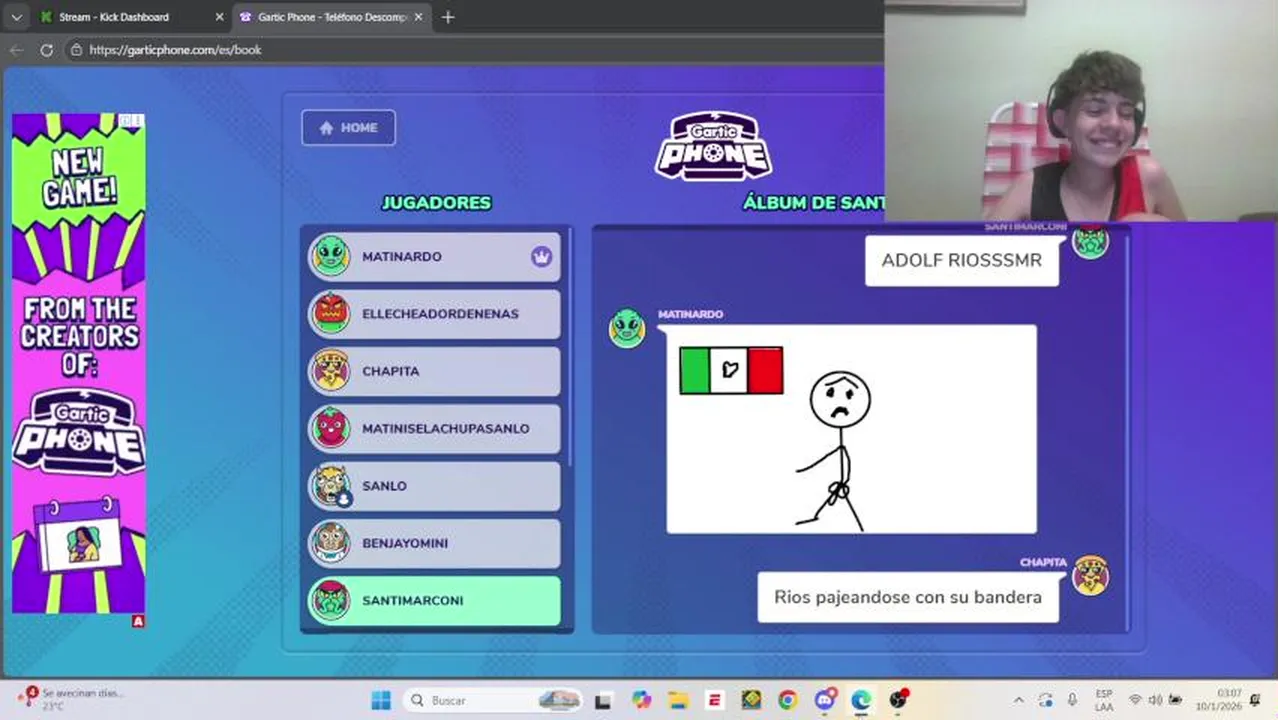This screenshot has height=720, width=1278.
Task: Click the 'ADOLF RIOSSSMR' text bubble
Action: click(962, 260)
